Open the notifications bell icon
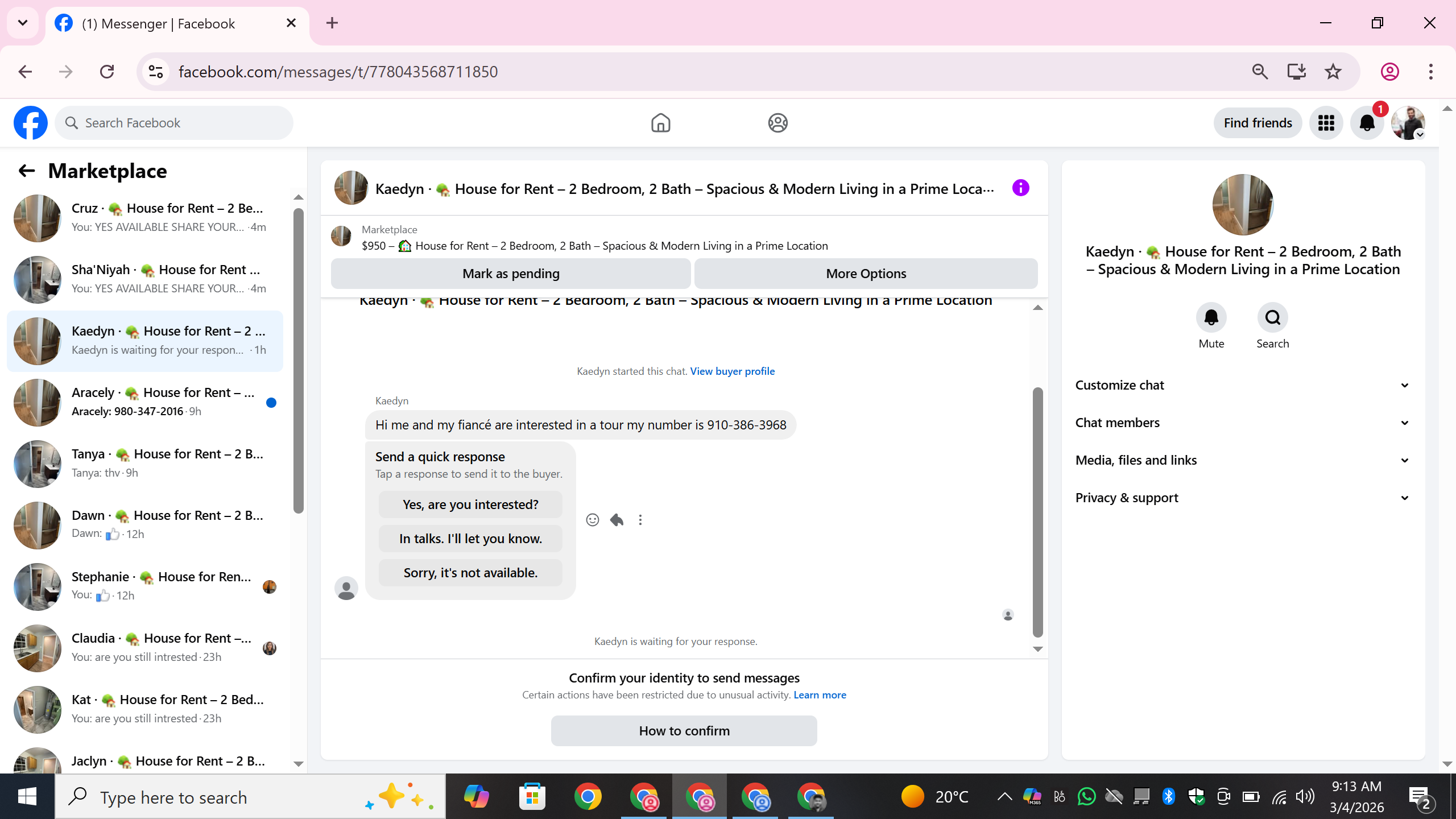Viewport: 1456px width, 819px height. pyautogui.click(x=1367, y=123)
